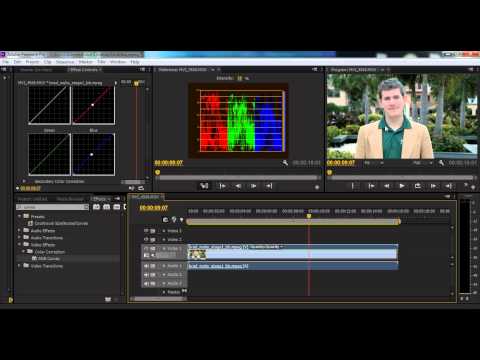Click Gang to Program Monitor button
480x360 pixels.
point(204,186)
